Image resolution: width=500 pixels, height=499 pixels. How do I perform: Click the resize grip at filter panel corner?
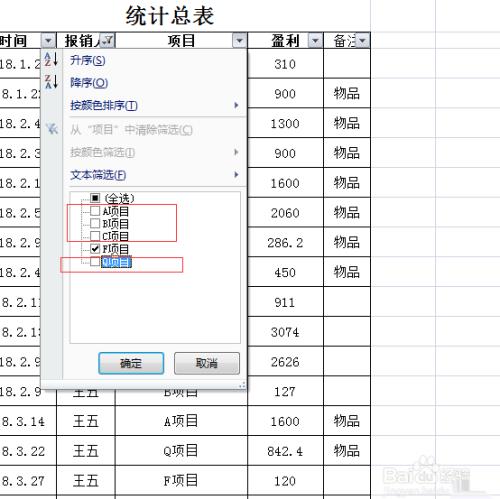pyautogui.click(x=242, y=385)
